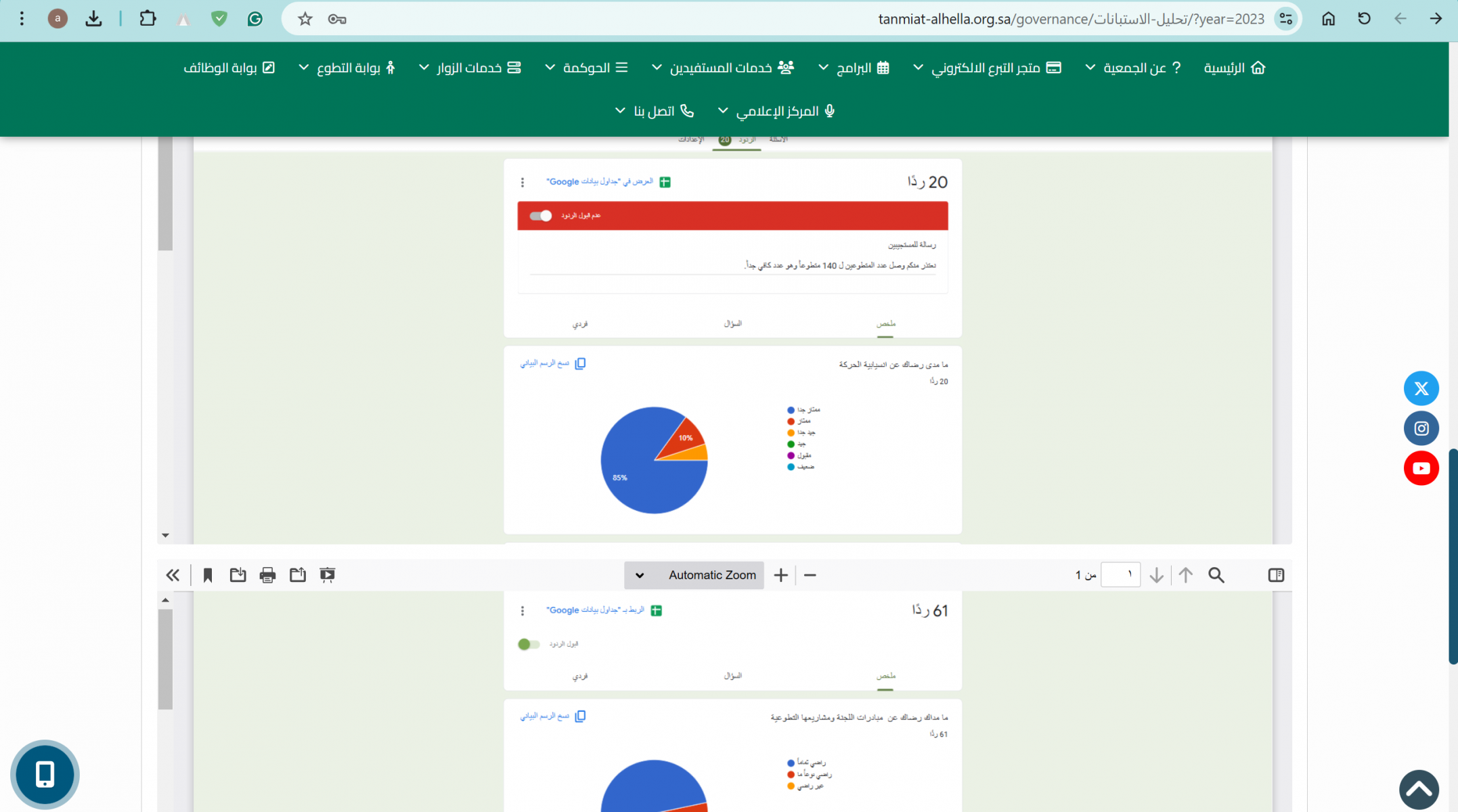Zoom out with the minus button
The image size is (1458, 812).
click(810, 575)
